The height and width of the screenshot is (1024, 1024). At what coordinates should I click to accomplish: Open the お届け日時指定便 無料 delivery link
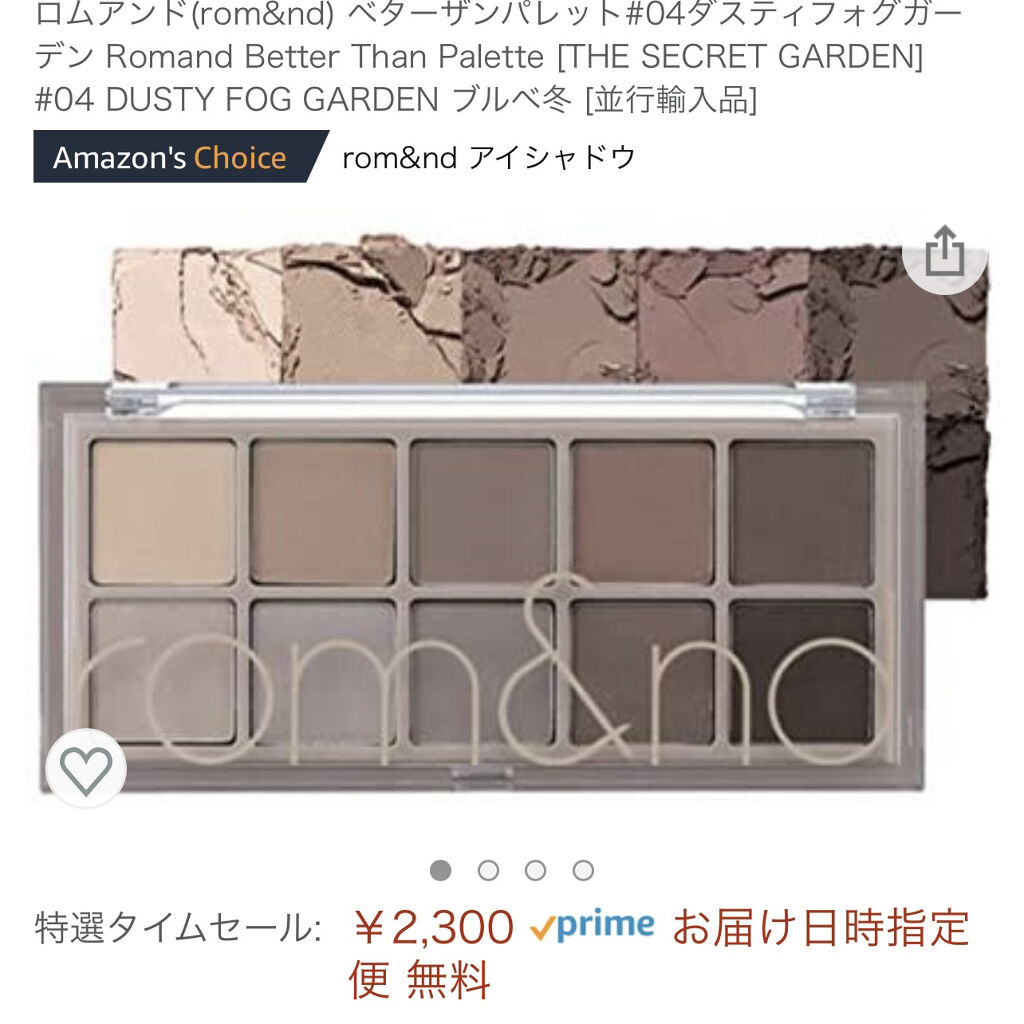660,953
